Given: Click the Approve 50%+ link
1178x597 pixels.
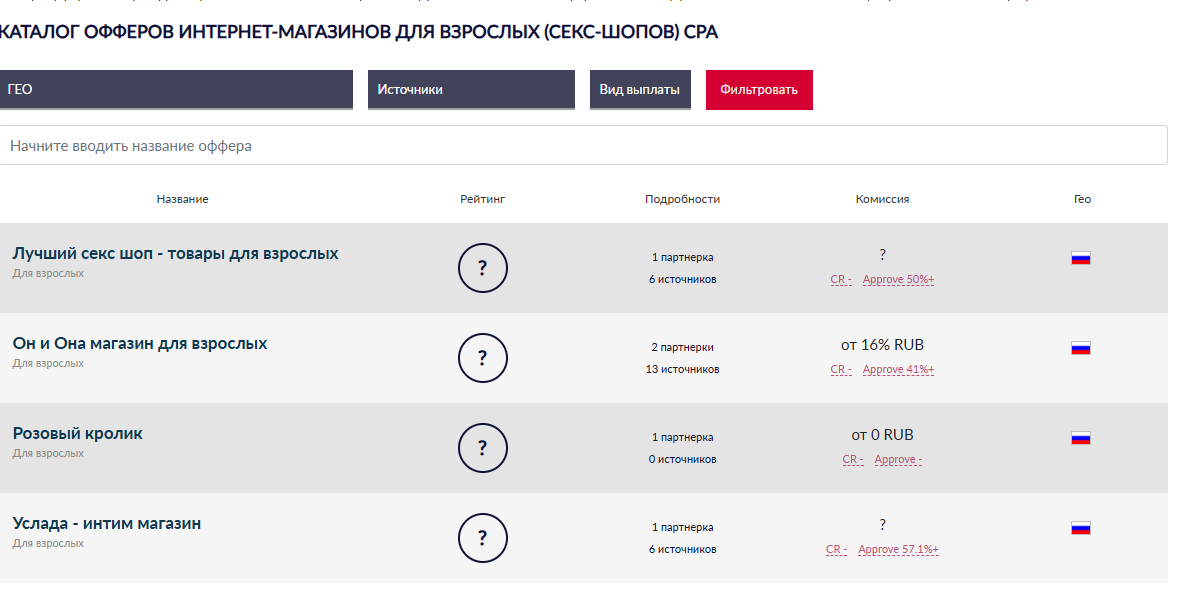Looking at the screenshot, I should coord(898,279).
